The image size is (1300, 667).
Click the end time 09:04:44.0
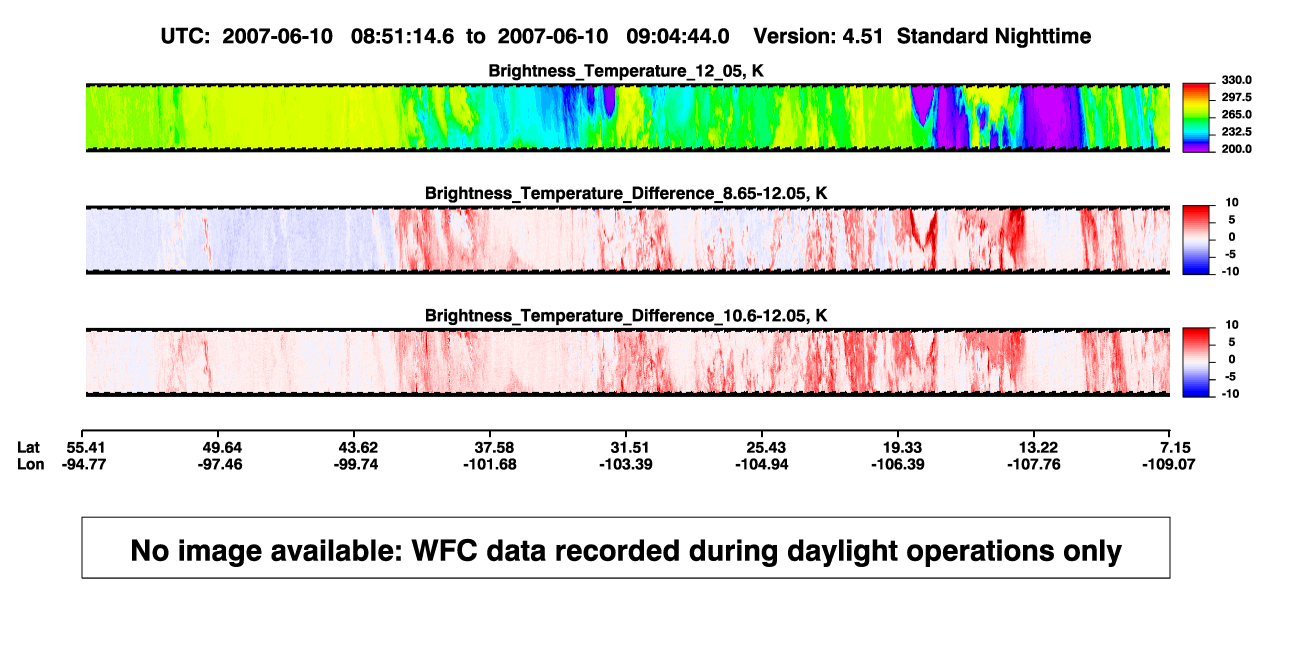pyautogui.click(x=678, y=36)
